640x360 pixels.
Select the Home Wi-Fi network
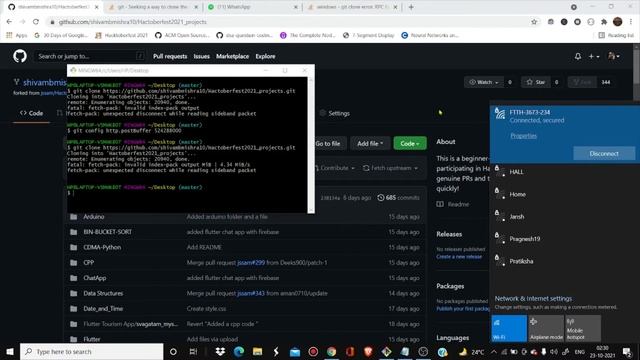564,194
